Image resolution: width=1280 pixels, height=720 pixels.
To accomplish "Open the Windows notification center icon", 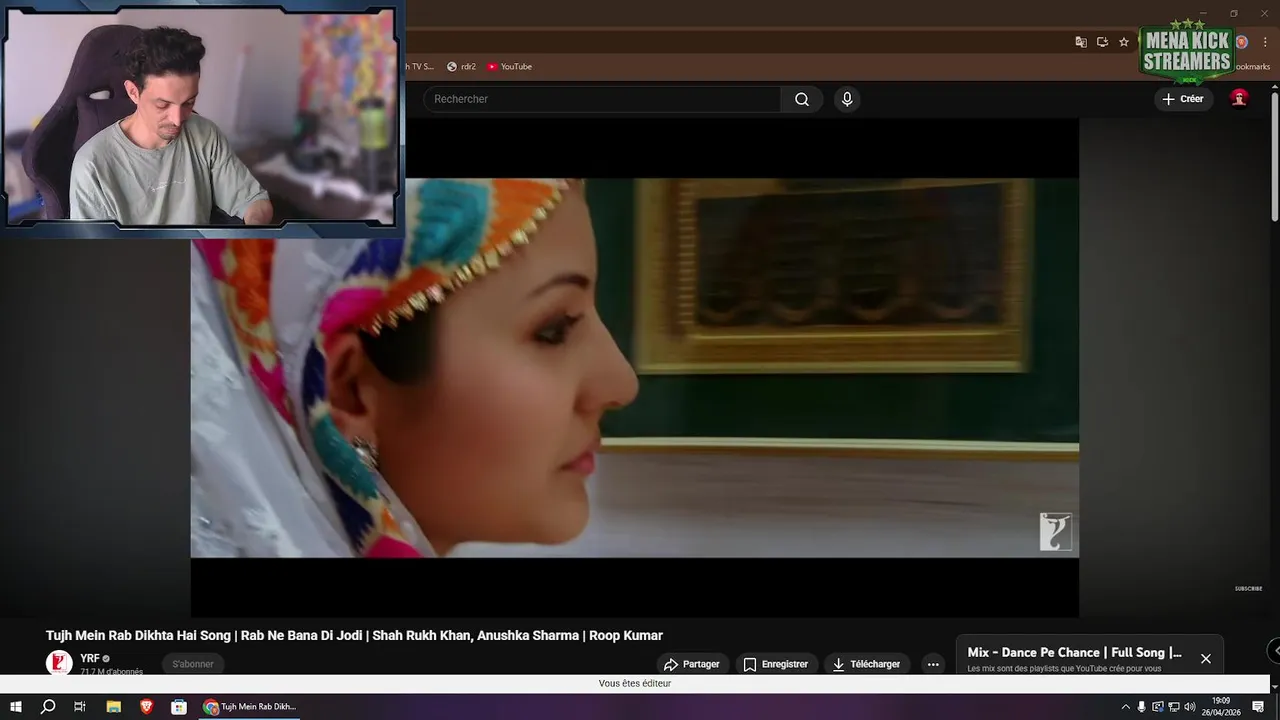I will click(1259, 707).
